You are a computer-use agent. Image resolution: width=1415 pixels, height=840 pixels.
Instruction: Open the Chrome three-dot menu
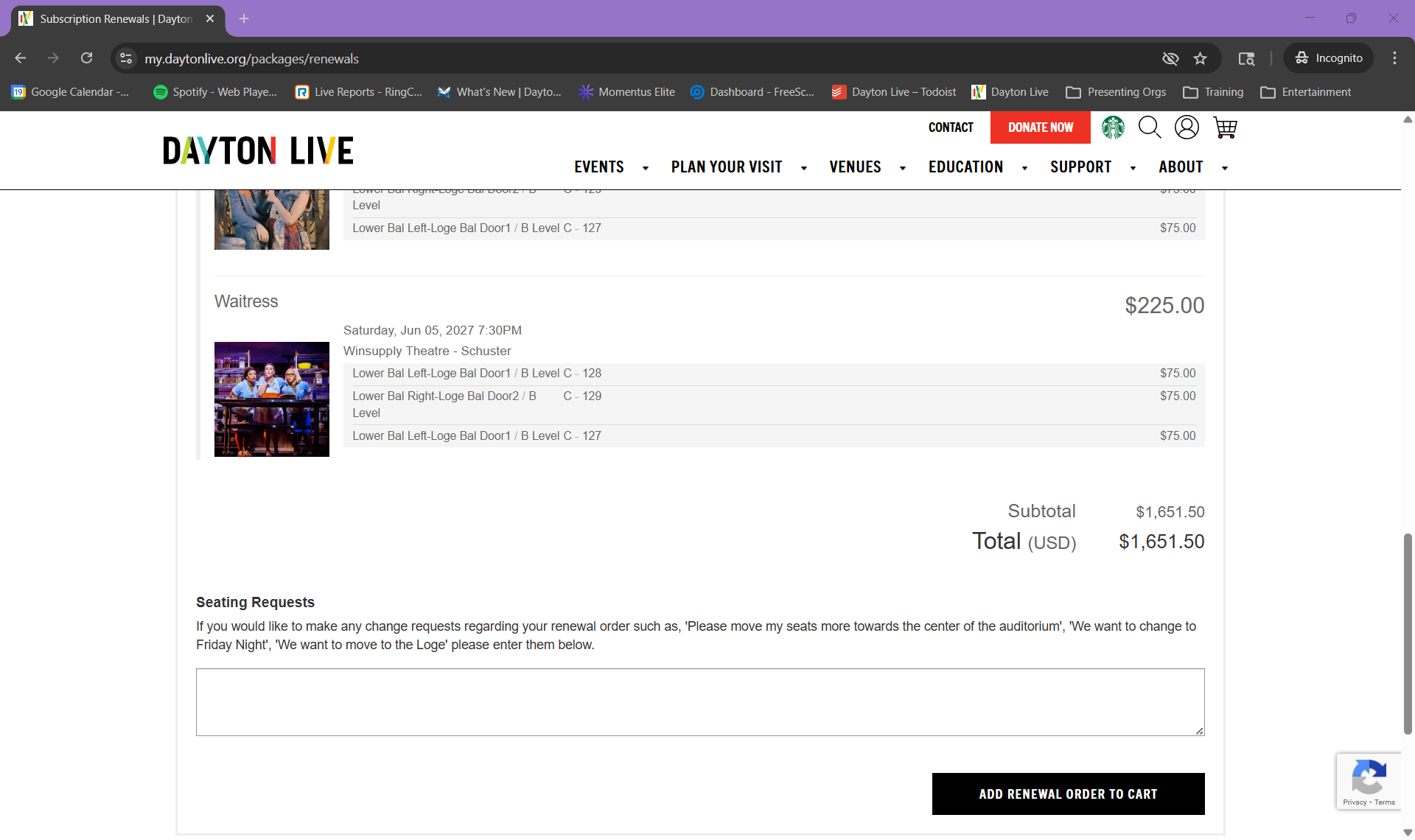pos(1394,58)
